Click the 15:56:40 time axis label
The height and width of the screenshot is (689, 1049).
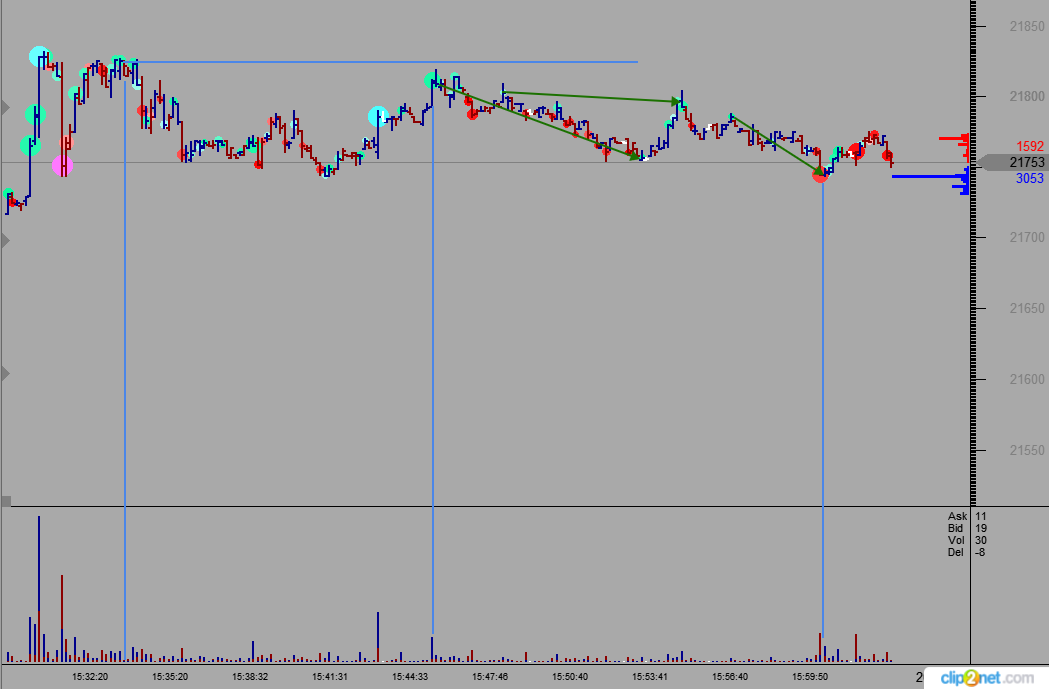(x=730, y=677)
